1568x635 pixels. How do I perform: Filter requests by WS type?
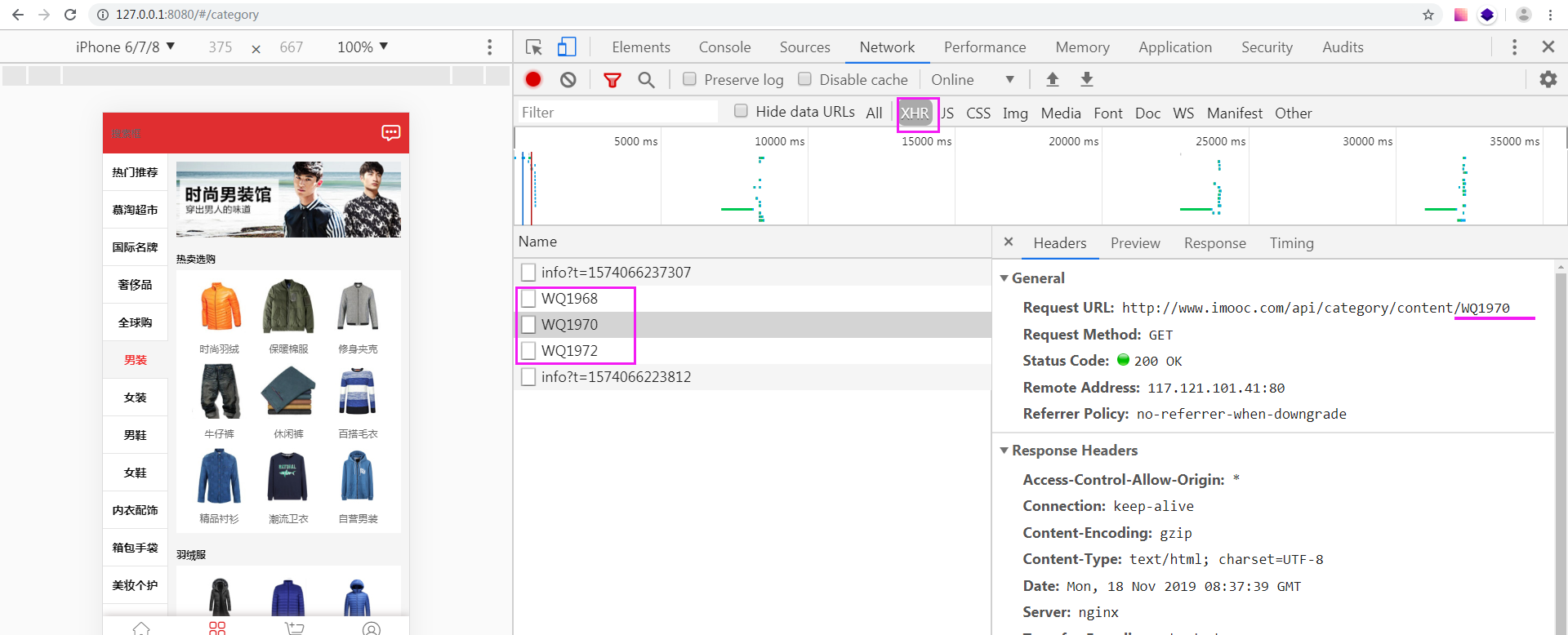click(1183, 113)
